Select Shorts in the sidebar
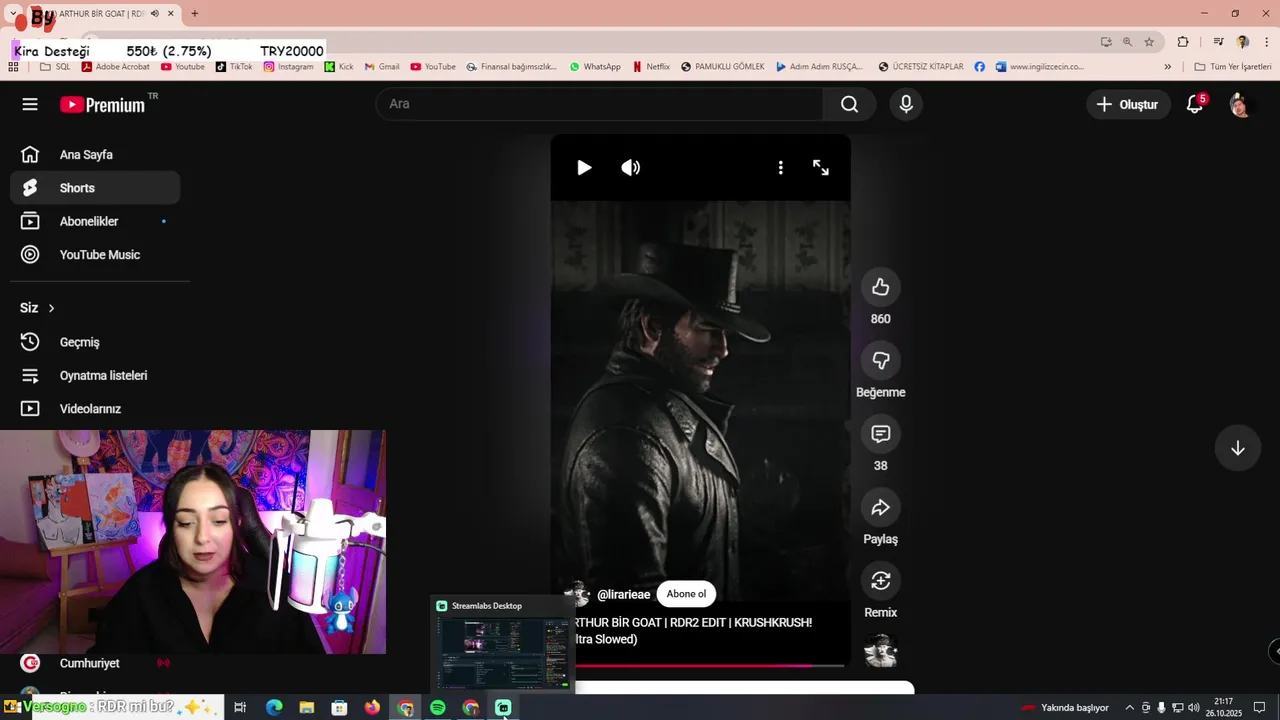 95,188
